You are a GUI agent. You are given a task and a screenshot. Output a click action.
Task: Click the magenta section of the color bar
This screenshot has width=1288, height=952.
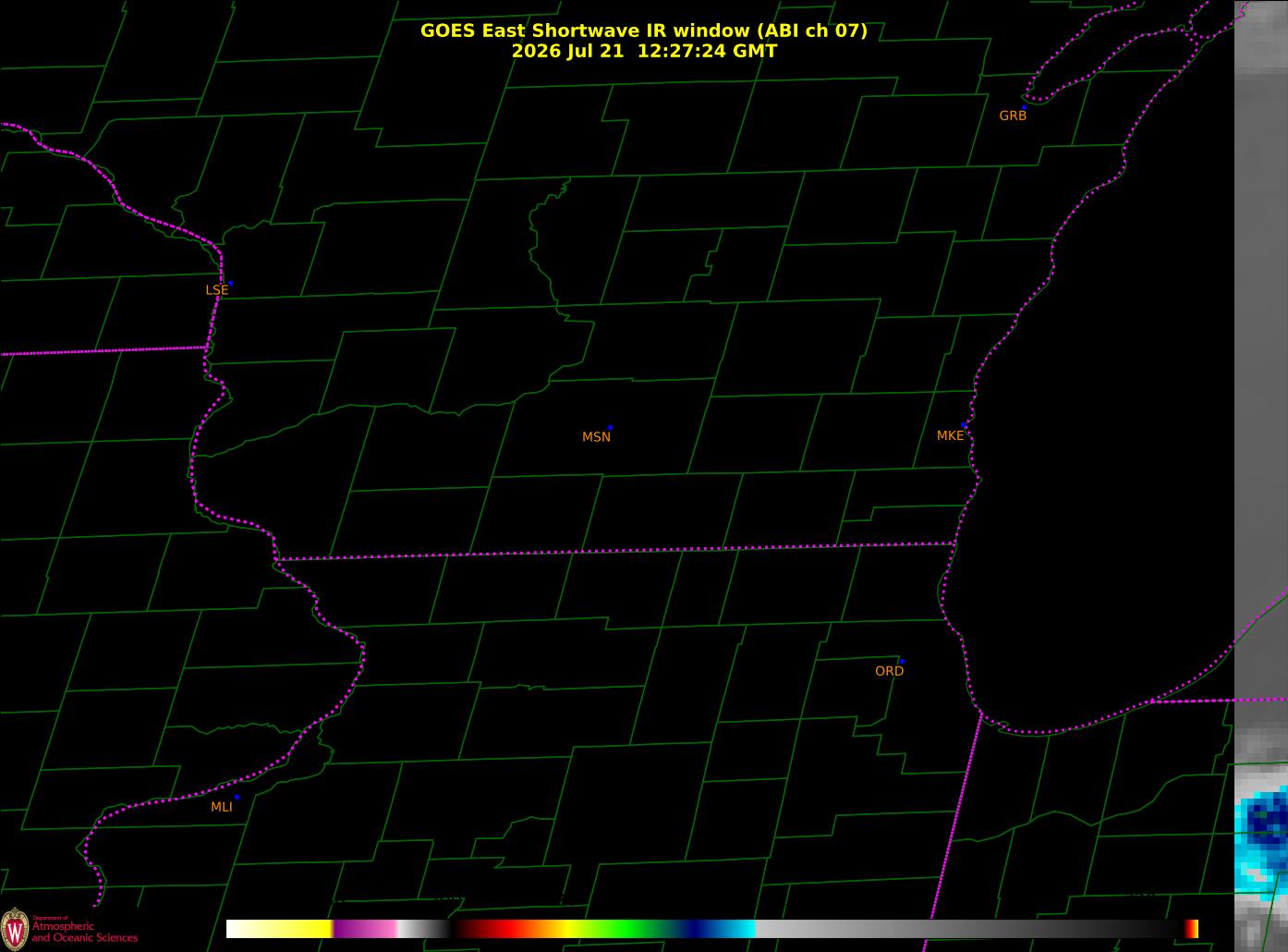click(x=365, y=929)
